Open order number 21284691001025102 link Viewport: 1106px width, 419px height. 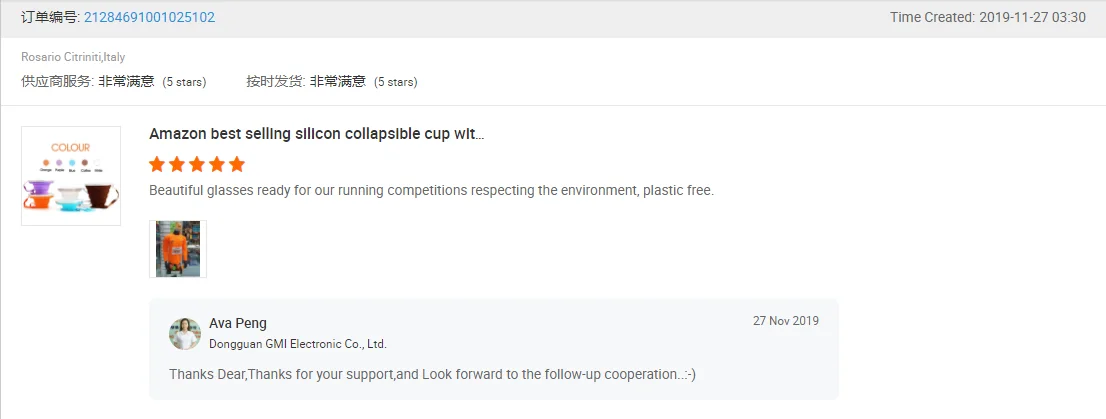coord(149,17)
